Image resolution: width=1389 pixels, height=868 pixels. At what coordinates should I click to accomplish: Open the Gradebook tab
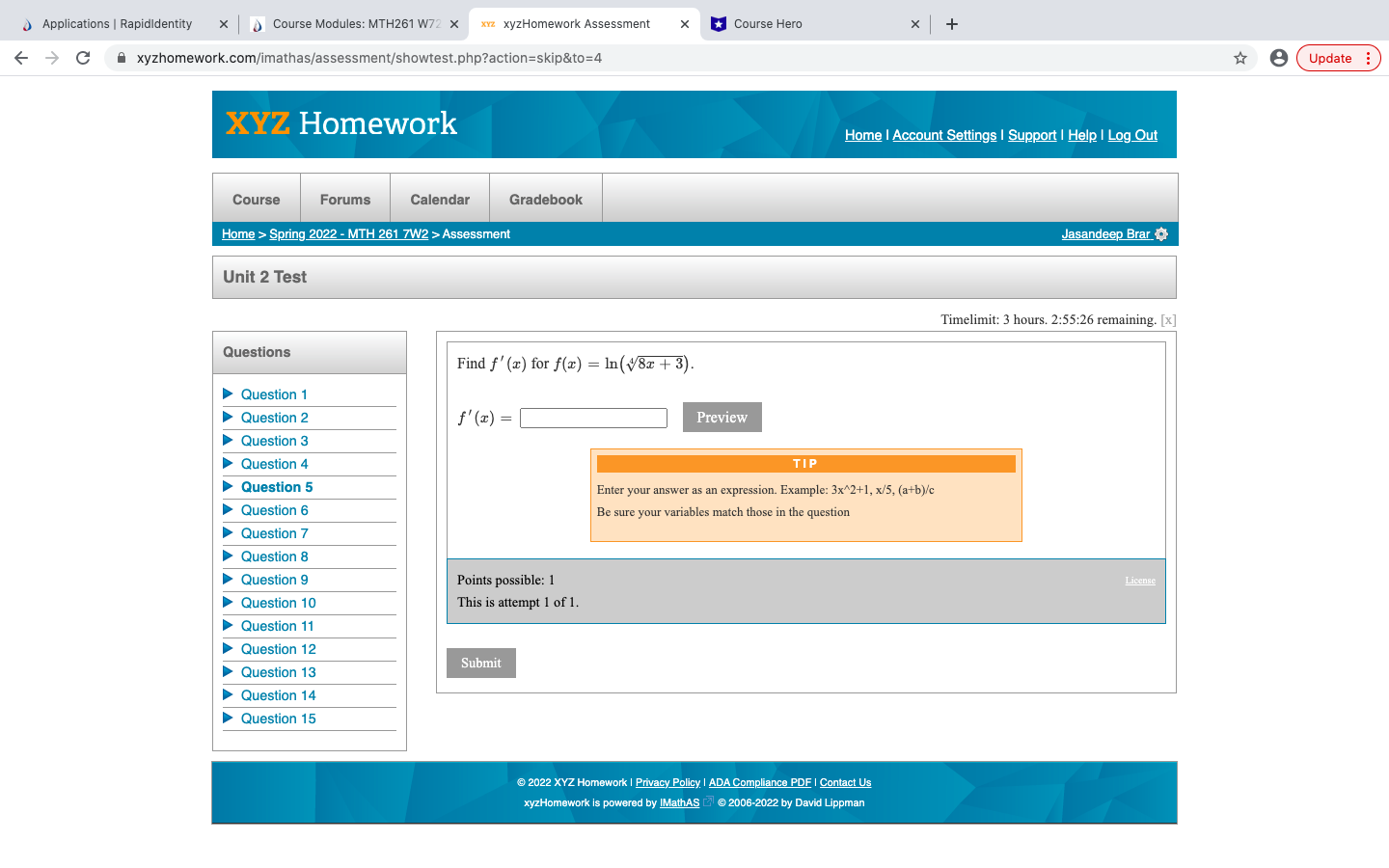pos(545,199)
